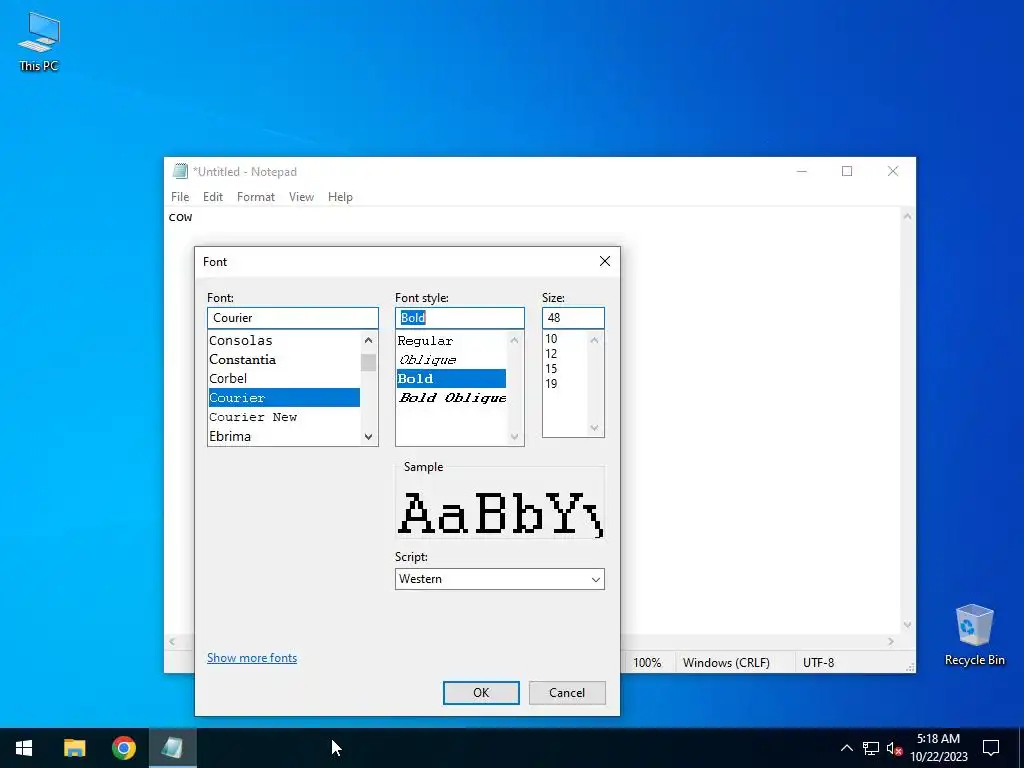This screenshot has height=768, width=1024.
Task: Launch File Explorer from taskbar
Action: 74,748
